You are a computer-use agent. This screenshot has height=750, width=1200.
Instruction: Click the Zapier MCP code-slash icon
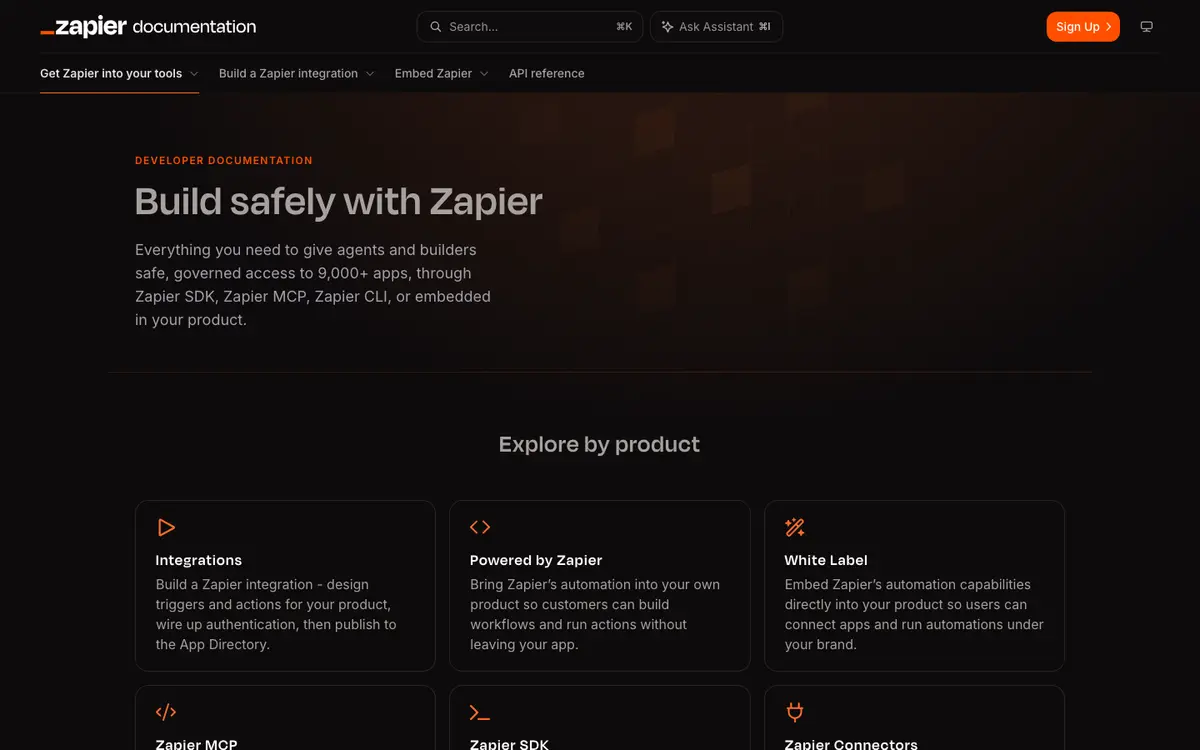click(166, 712)
